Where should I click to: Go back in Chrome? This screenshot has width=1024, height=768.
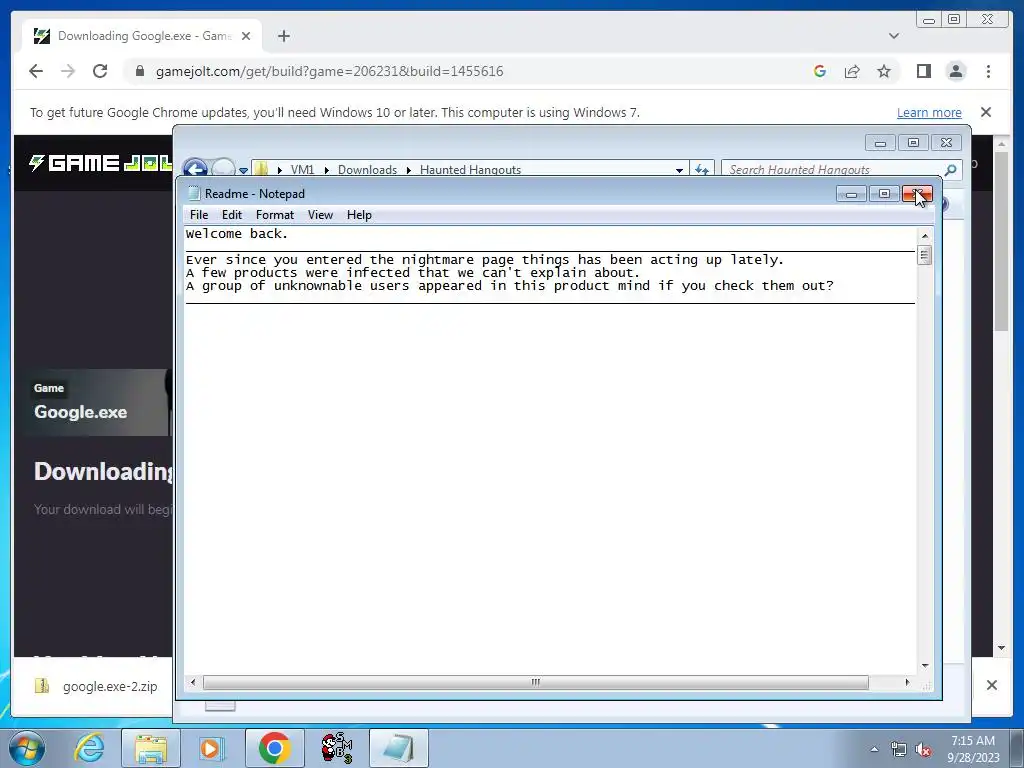tap(36, 71)
